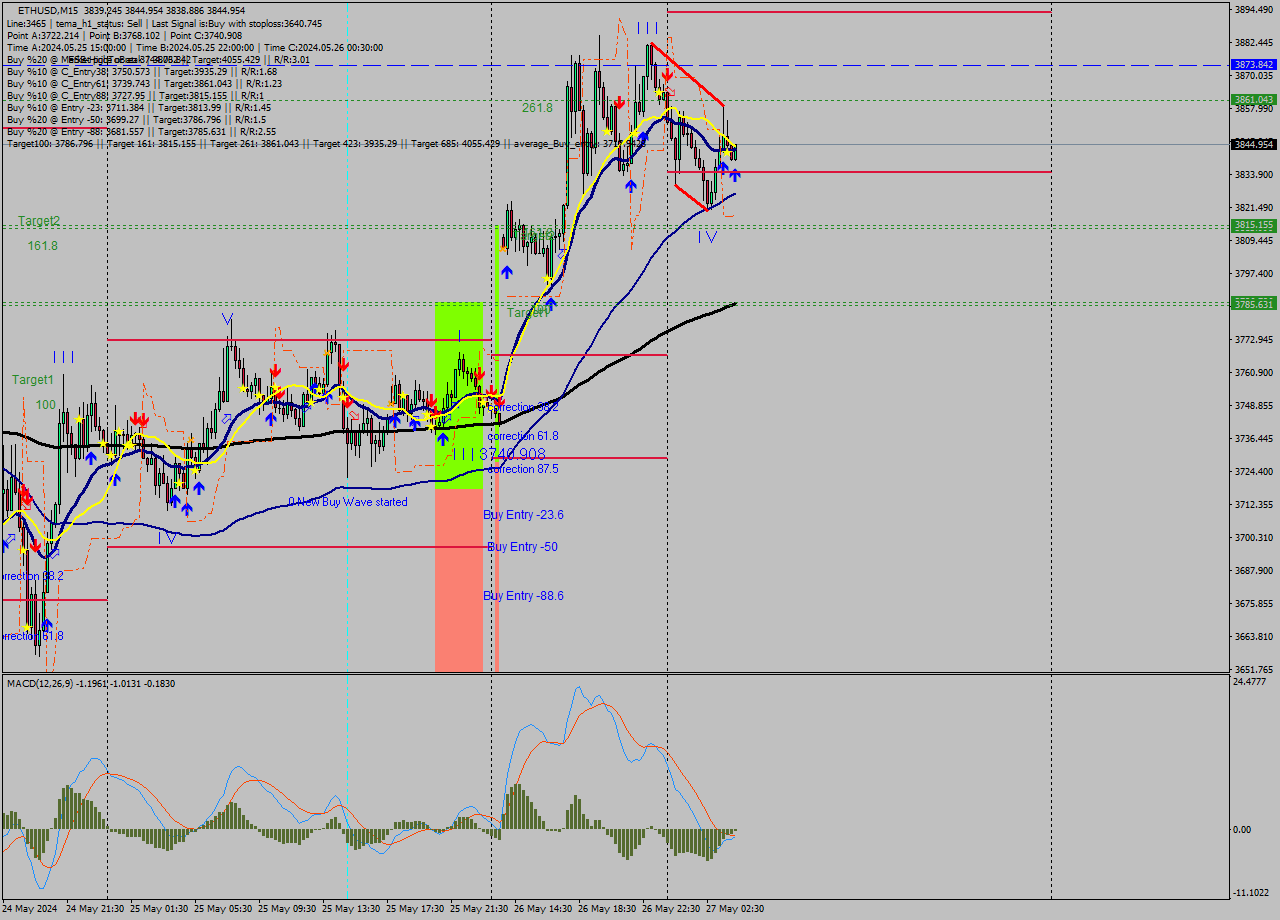Select the 26 May 22:30 time label
Viewport: 1280px width, 920px height.
(671, 909)
